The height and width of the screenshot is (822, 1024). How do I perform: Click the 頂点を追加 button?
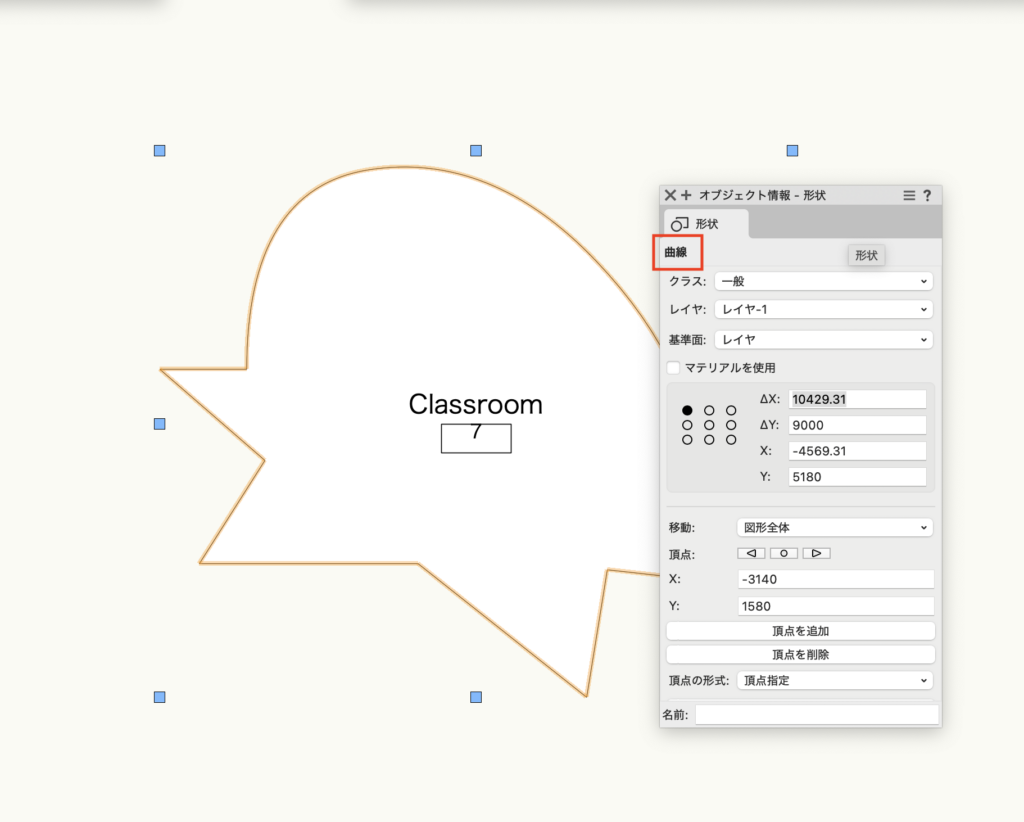coord(800,631)
